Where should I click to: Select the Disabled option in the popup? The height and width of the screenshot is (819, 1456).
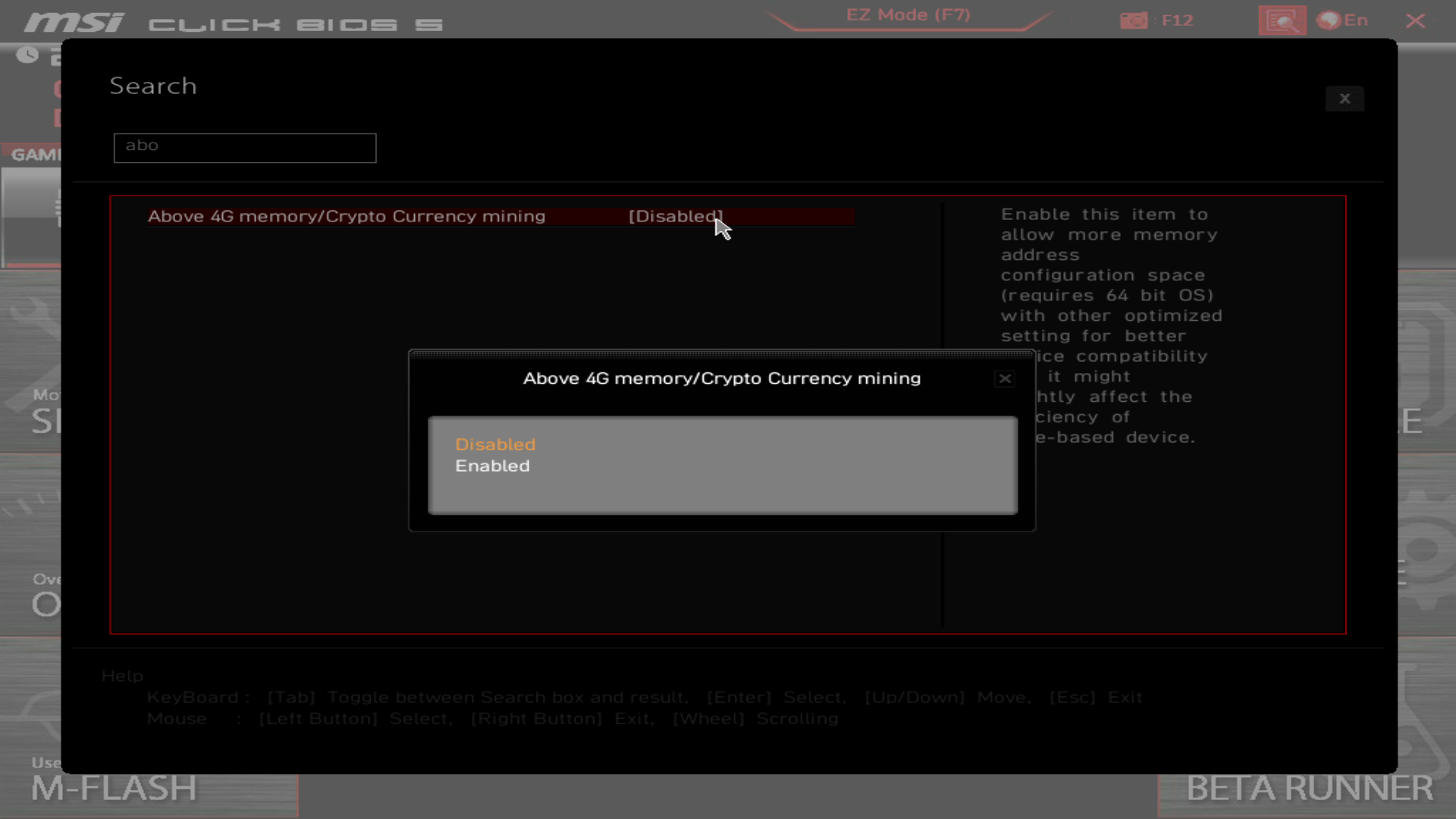(495, 444)
